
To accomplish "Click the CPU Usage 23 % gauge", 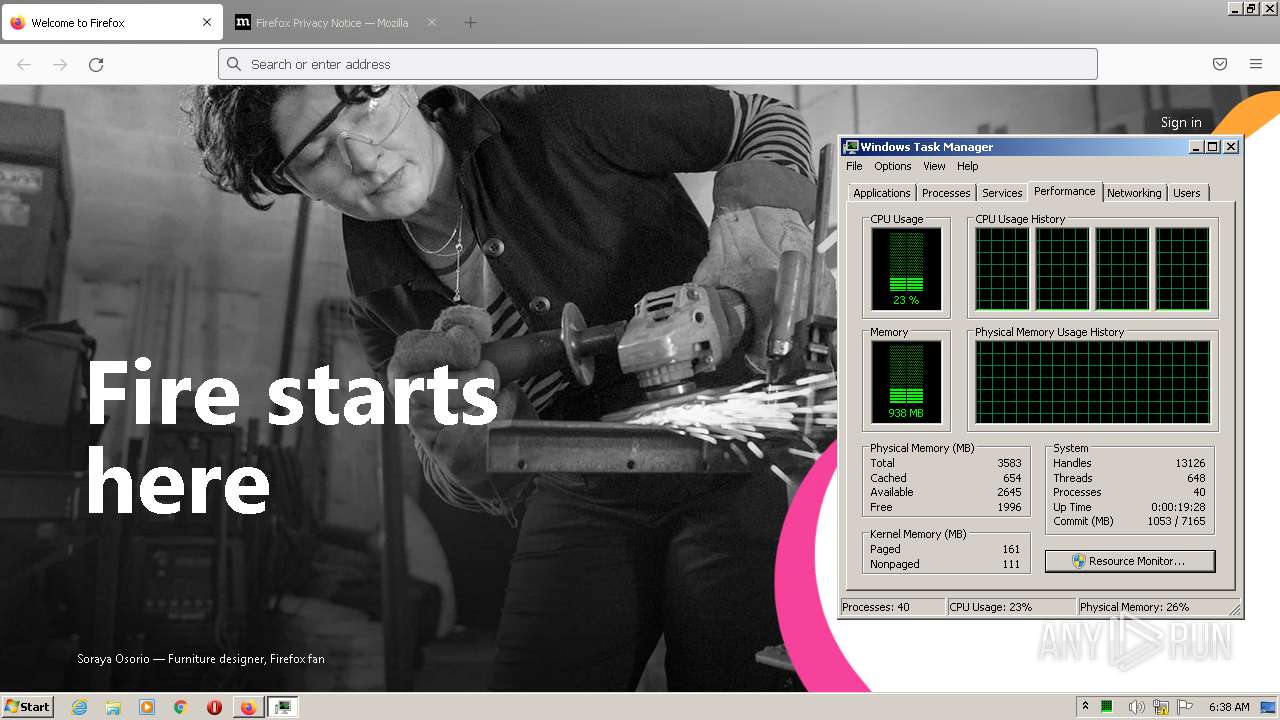I will (x=906, y=268).
